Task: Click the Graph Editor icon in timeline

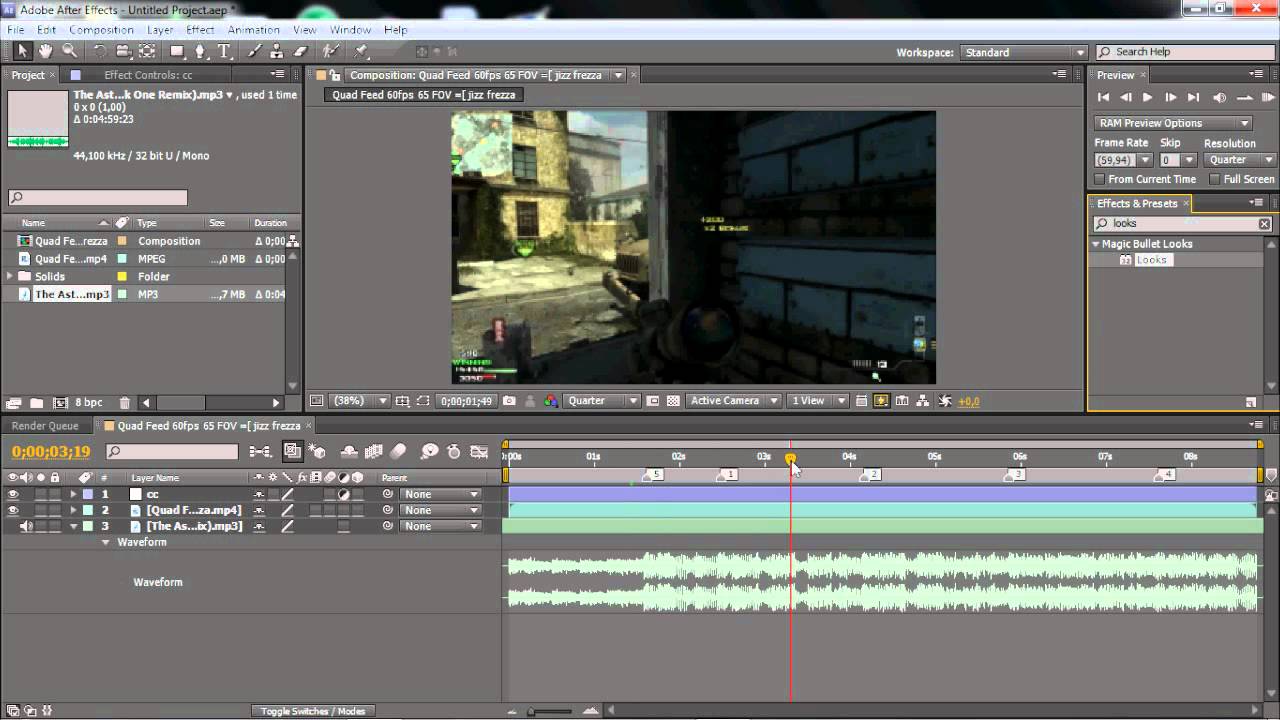Action: (479, 452)
